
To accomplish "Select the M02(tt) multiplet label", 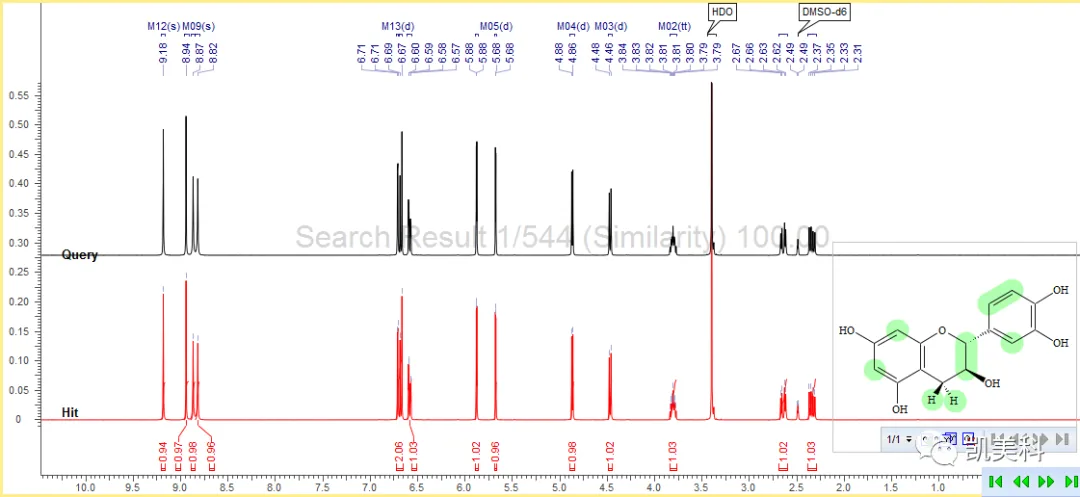I will pyautogui.click(x=674, y=27).
